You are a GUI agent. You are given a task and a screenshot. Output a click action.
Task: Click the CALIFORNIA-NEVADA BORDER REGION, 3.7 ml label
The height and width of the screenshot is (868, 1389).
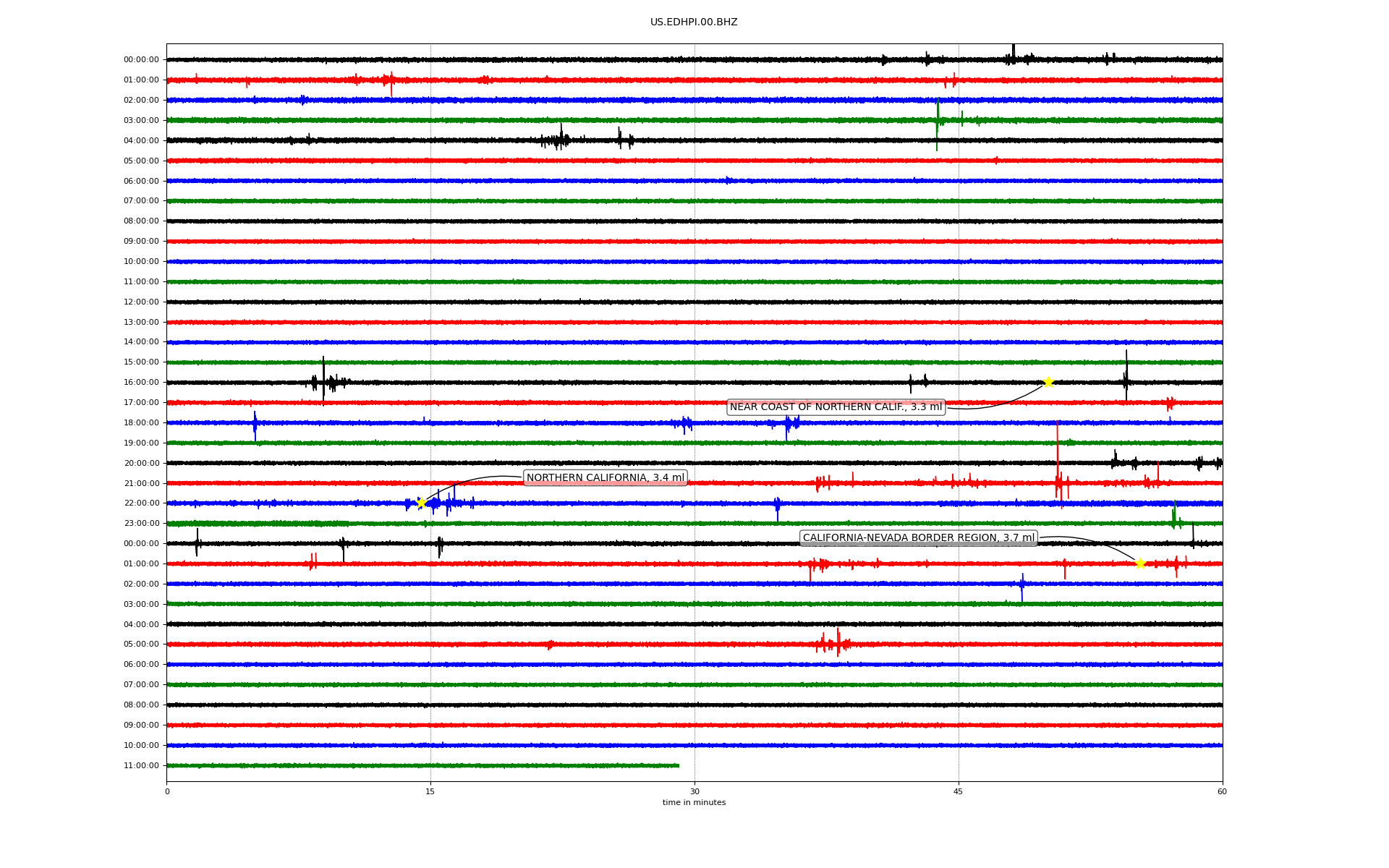point(919,538)
